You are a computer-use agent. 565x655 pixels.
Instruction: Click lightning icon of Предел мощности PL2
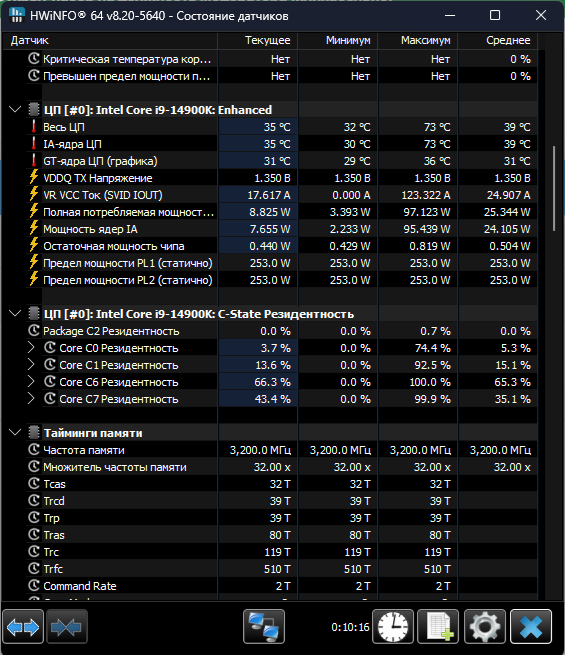click(34, 280)
